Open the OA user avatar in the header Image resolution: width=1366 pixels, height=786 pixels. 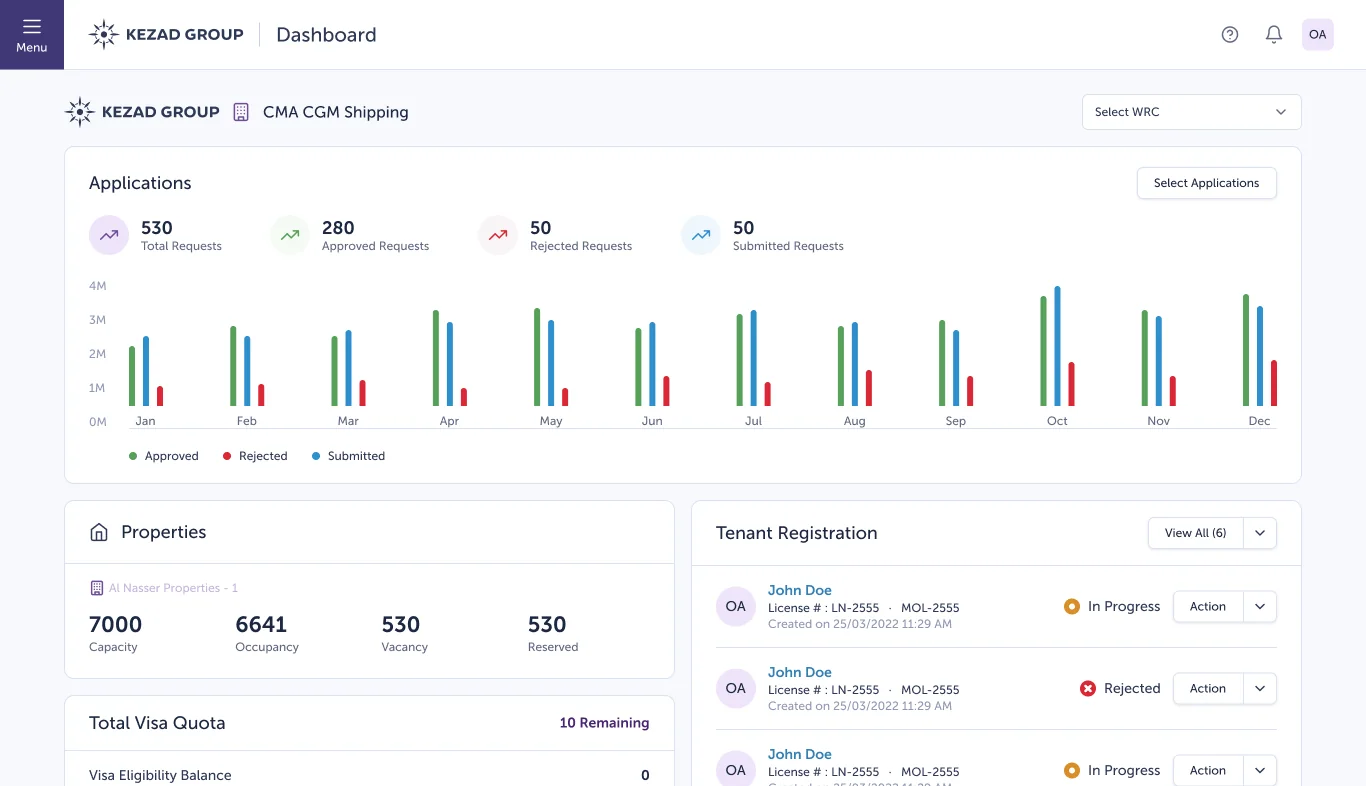(x=1318, y=35)
